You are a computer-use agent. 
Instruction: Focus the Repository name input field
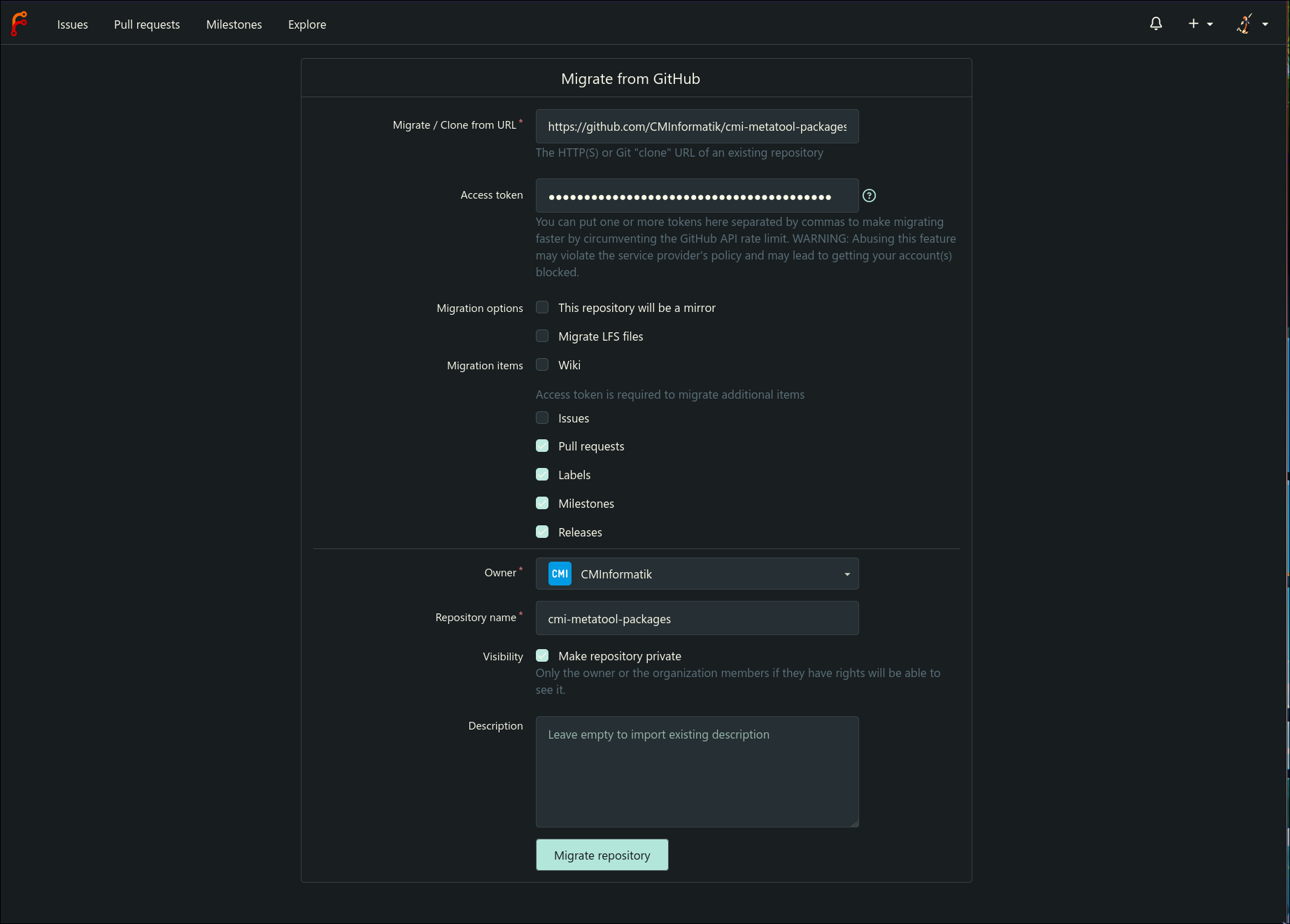point(697,618)
